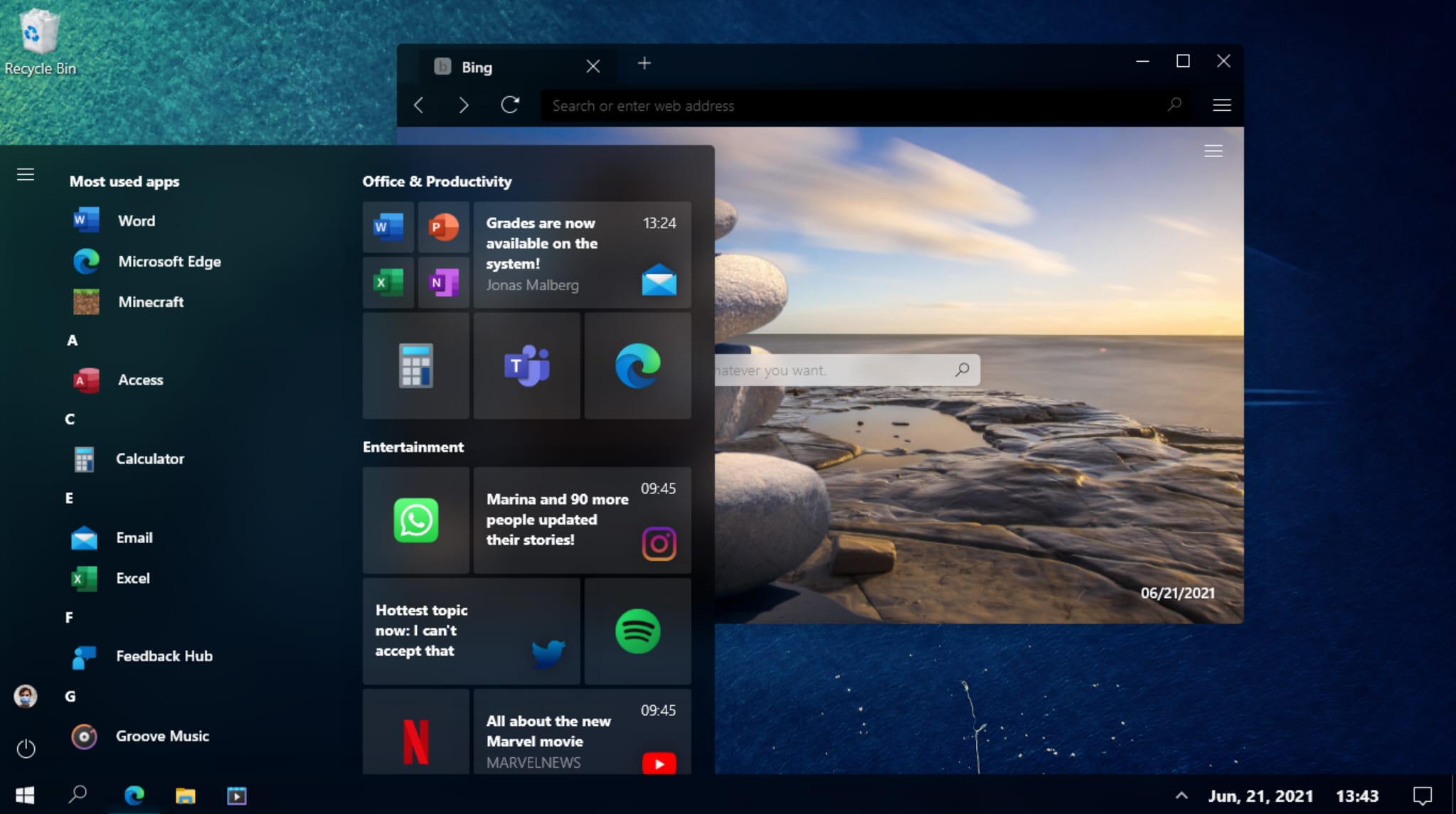This screenshot has width=1456, height=814.
Task: Open the PowerPoint tile
Action: (443, 227)
